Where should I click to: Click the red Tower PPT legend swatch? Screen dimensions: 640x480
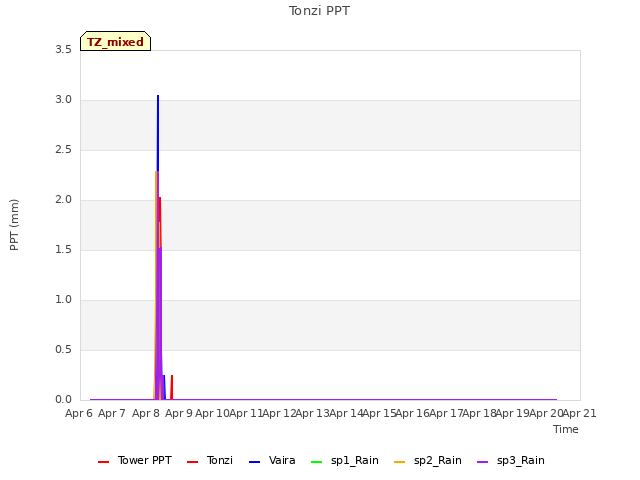coord(104,462)
